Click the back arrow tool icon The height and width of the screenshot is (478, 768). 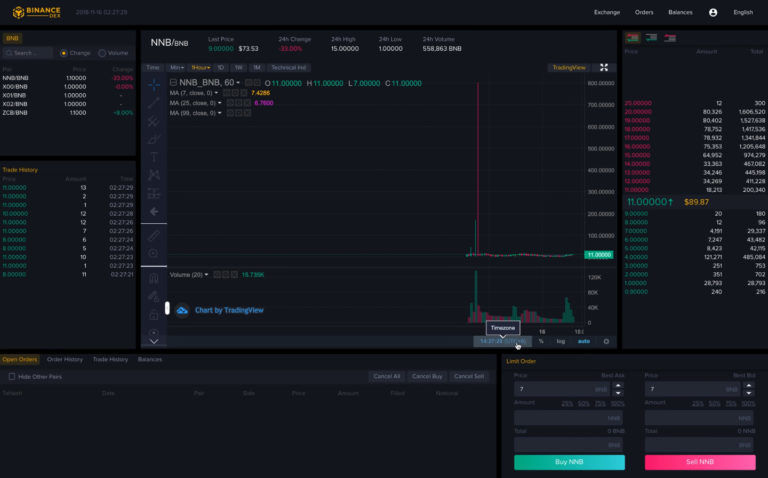pyautogui.click(x=154, y=212)
